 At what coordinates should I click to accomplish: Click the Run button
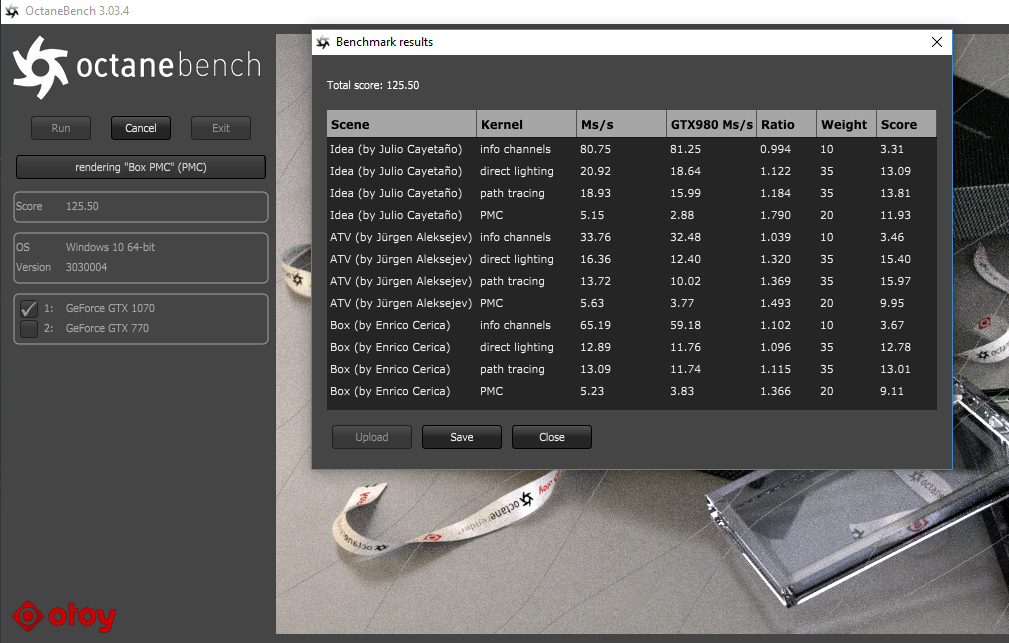[x=61, y=128]
